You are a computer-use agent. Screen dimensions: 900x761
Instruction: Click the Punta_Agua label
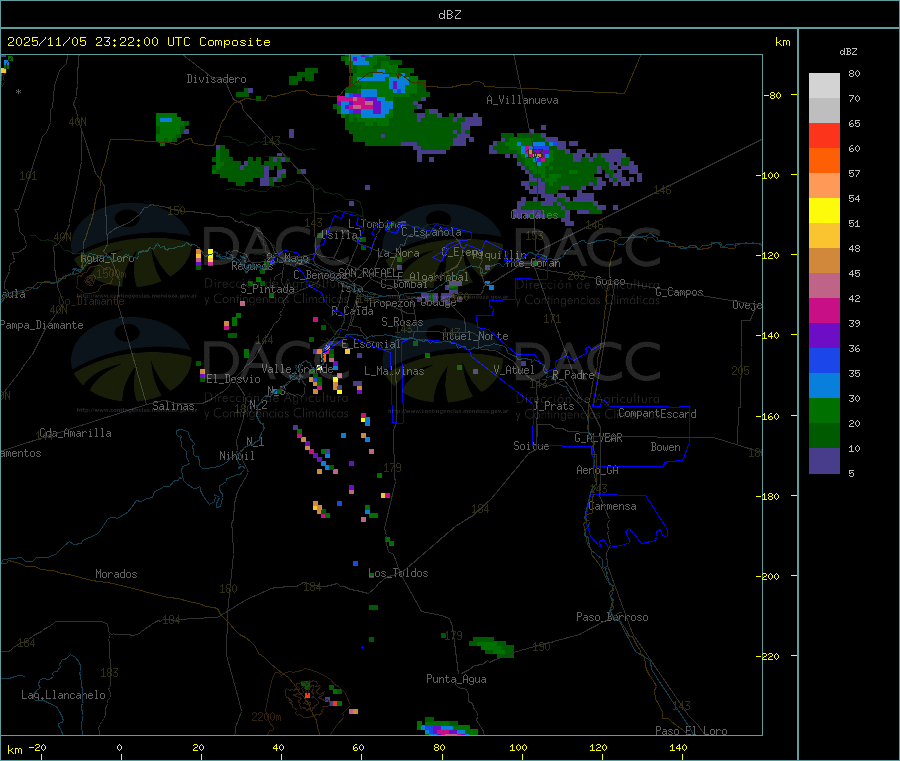(x=456, y=679)
